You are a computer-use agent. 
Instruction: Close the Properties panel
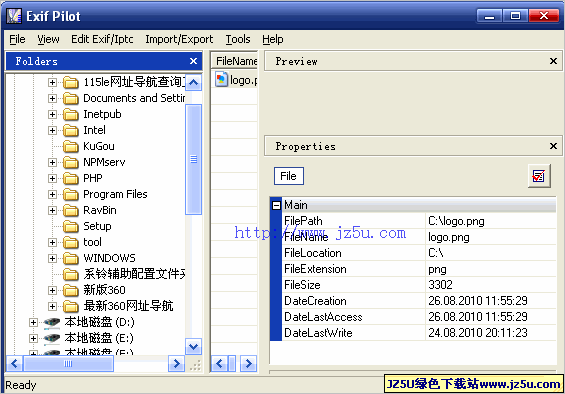pos(553,146)
